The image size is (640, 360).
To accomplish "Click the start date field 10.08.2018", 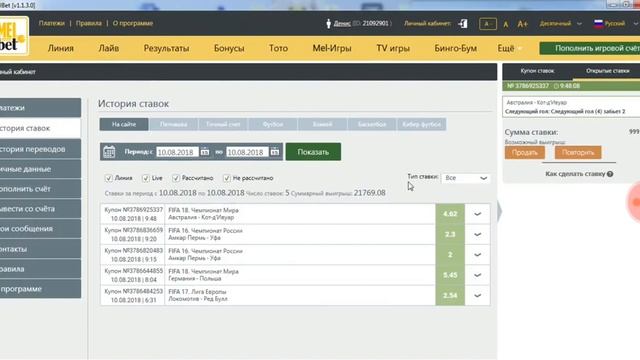I will (x=177, y=152).
